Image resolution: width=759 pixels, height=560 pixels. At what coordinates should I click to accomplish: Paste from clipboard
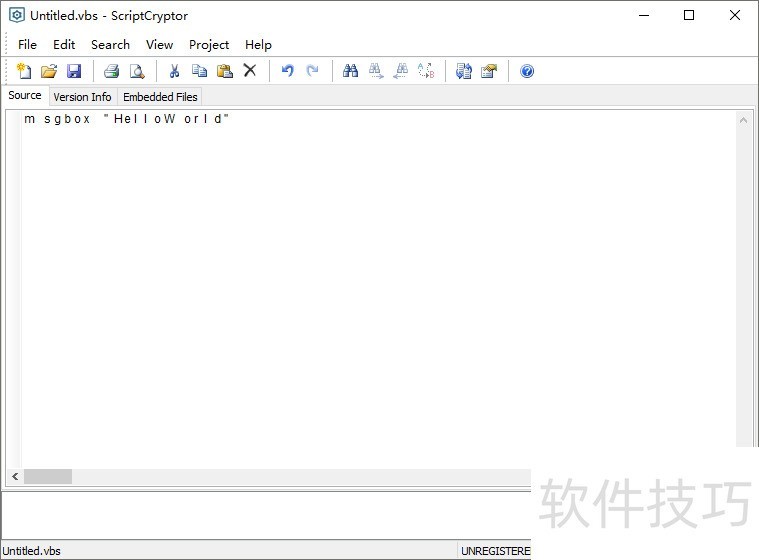tap(225, 71)
